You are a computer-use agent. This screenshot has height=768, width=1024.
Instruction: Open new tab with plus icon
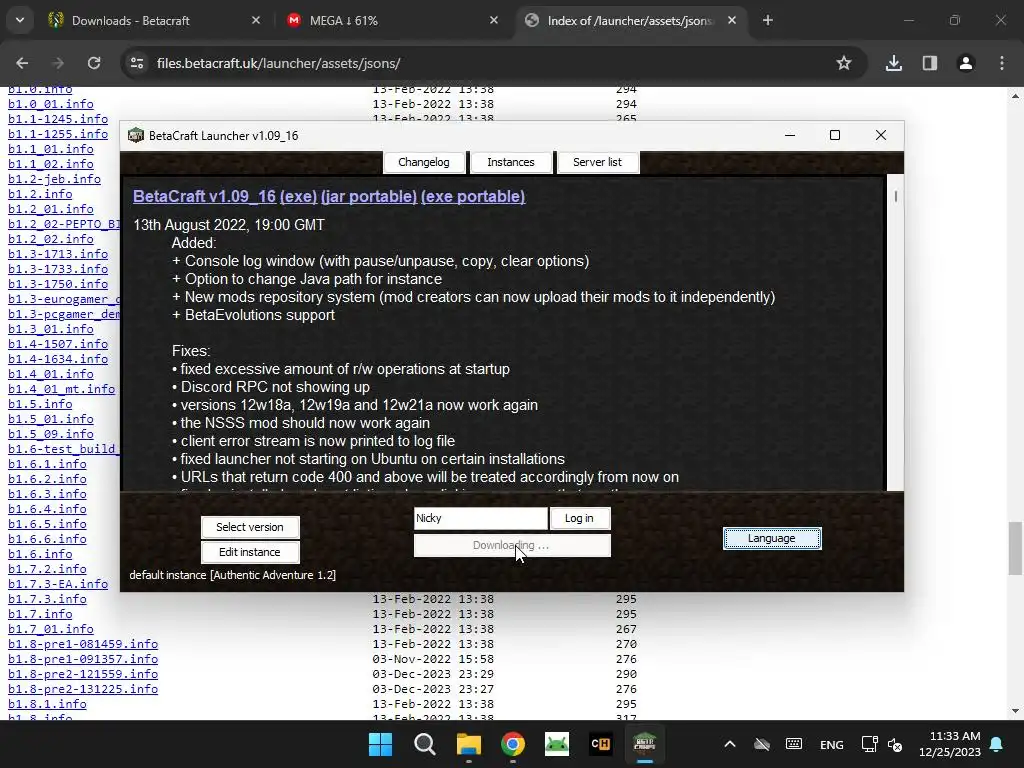tap(768, 20)
